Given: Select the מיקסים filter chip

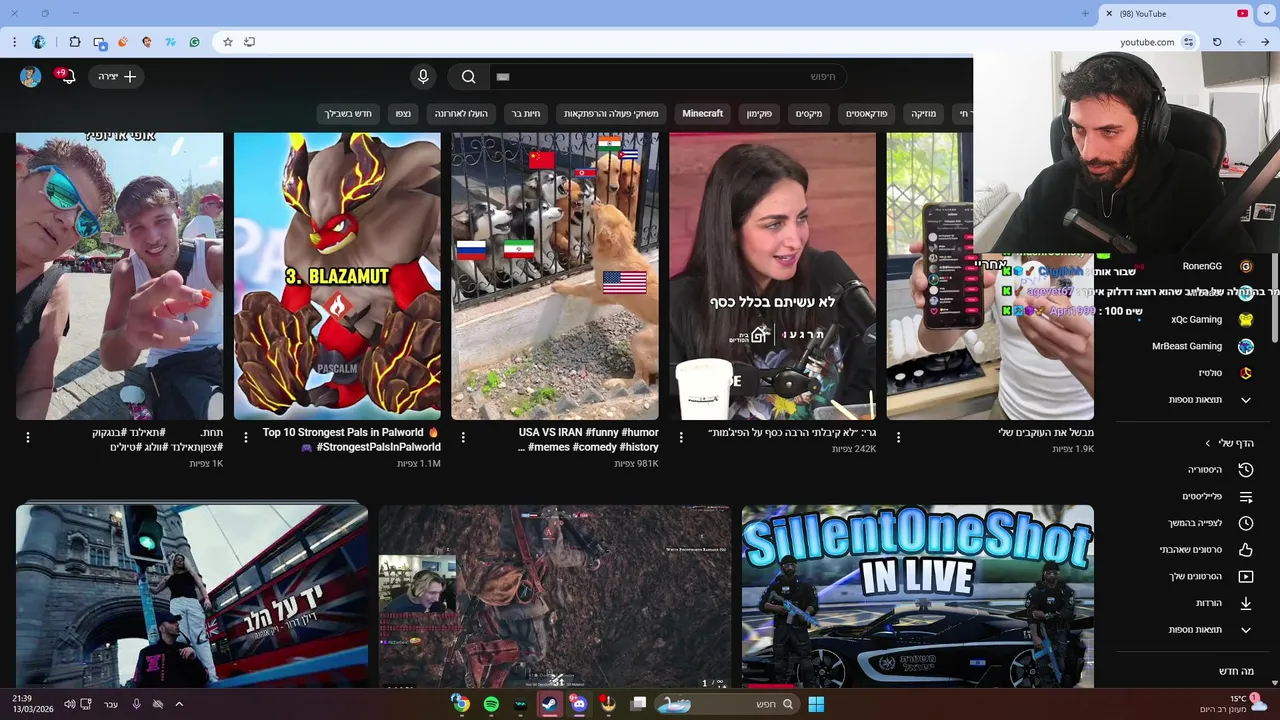Looking at the screenshot, I should (809, 113).
